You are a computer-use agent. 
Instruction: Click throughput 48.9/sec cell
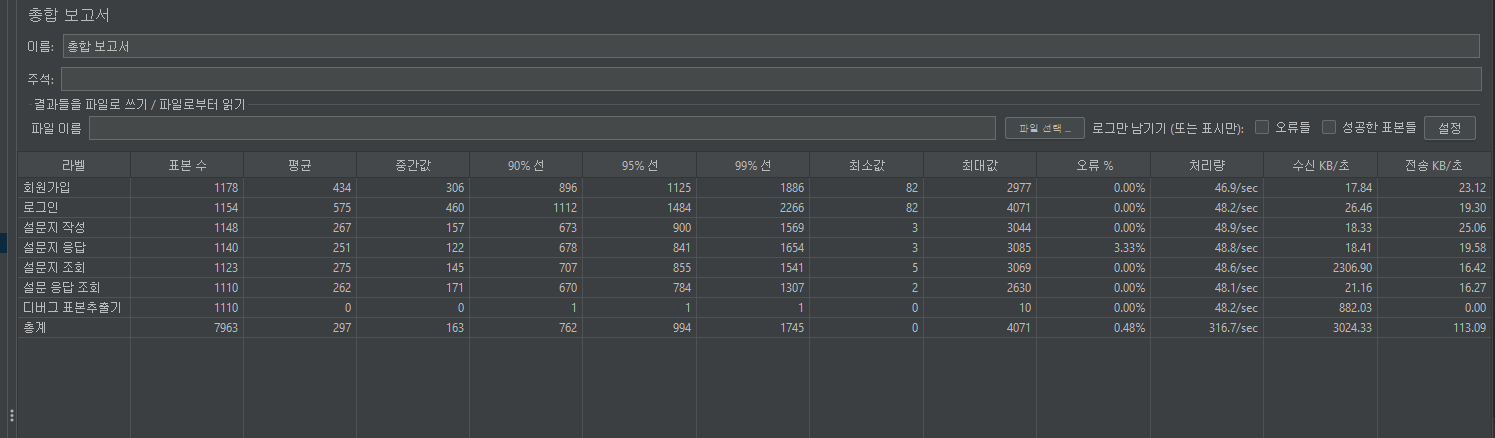[1235, 227]
